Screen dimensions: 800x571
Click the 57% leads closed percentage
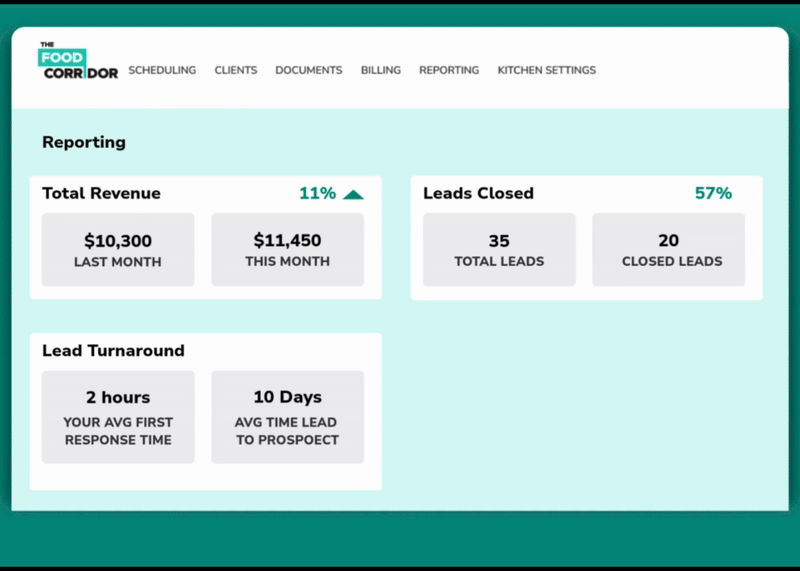pyautogui.click(x=713, y=194)
